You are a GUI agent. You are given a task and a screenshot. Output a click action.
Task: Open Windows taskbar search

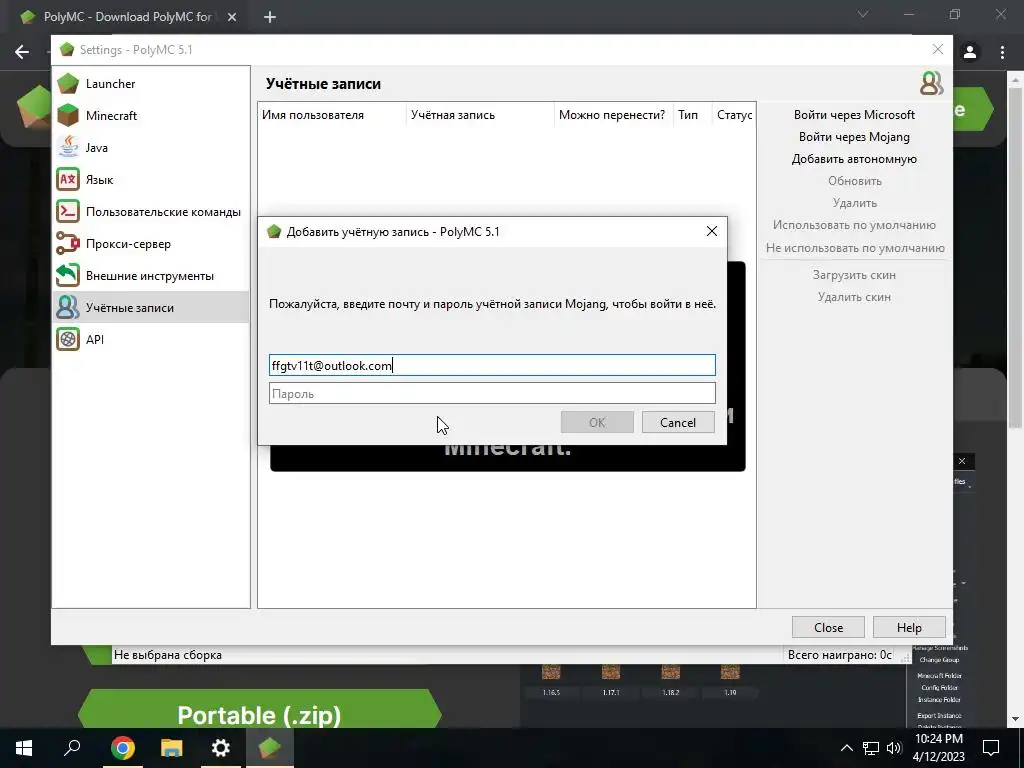click(72, 748)
